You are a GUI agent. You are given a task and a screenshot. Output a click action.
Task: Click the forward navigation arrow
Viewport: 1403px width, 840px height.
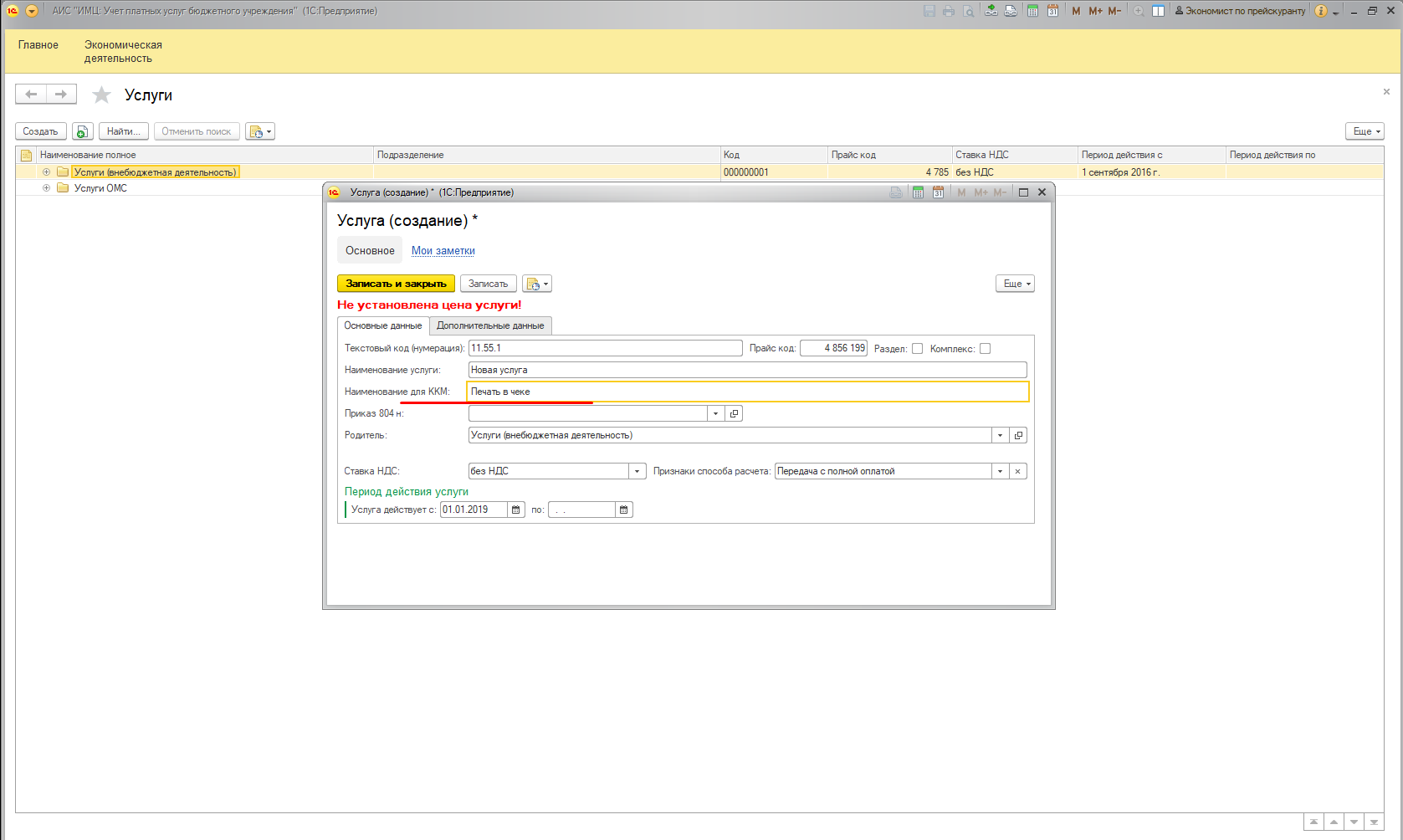pos(61,95)
